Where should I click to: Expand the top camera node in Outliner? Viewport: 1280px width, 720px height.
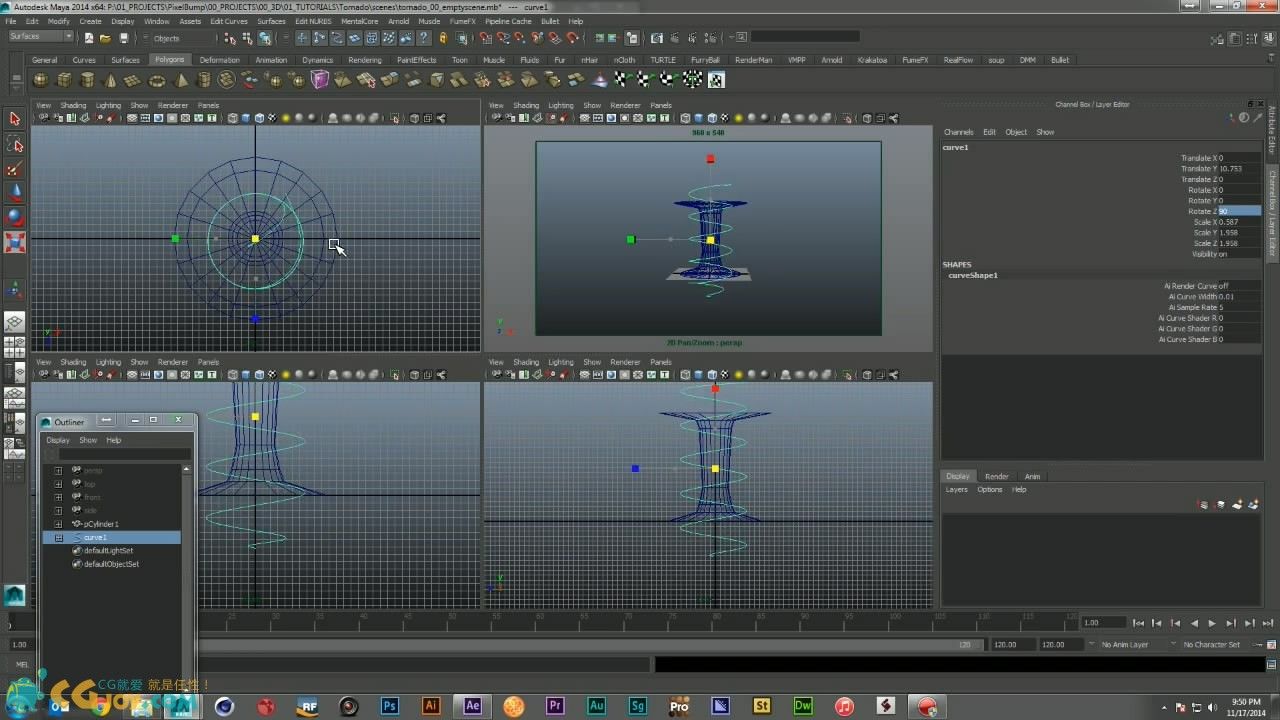(58, 484)
